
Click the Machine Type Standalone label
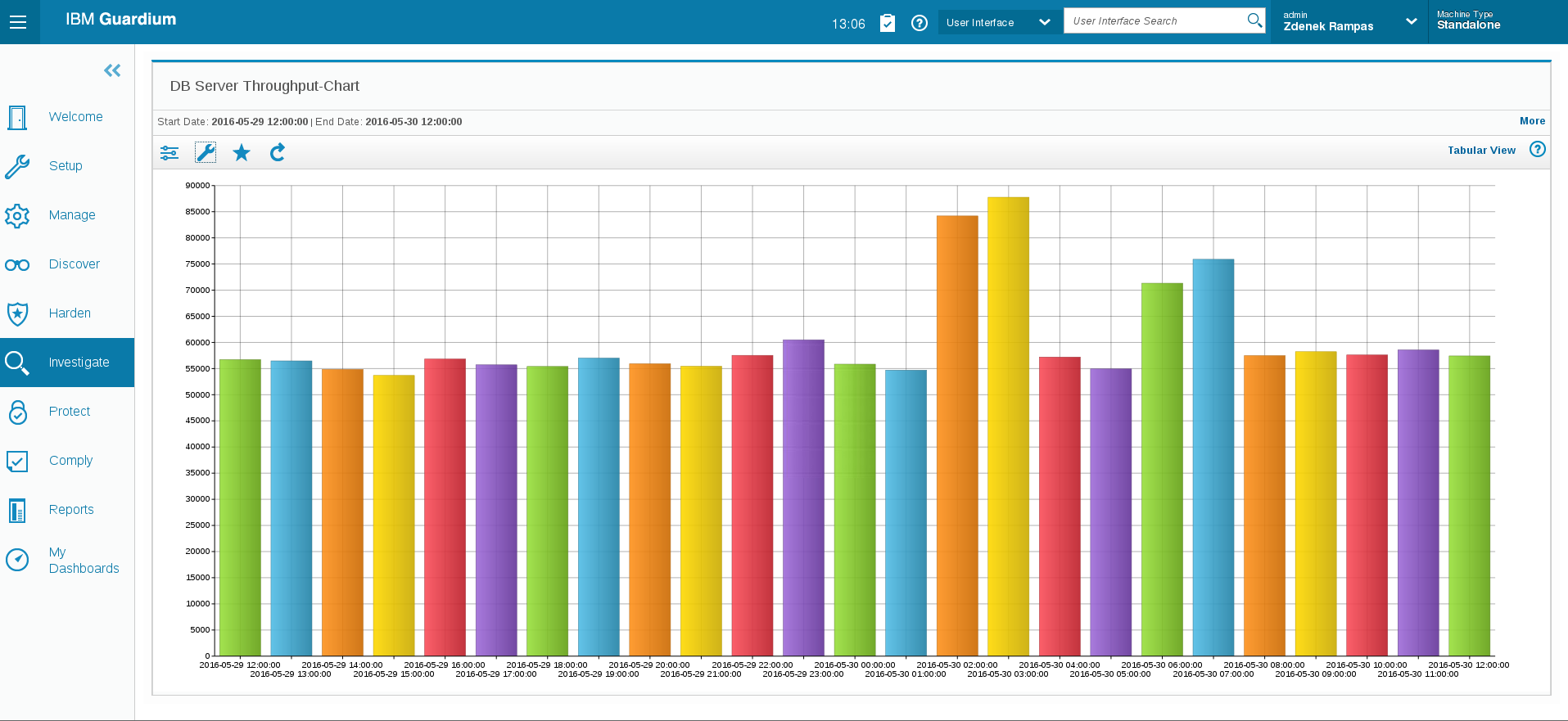(x=1469, y=20)
